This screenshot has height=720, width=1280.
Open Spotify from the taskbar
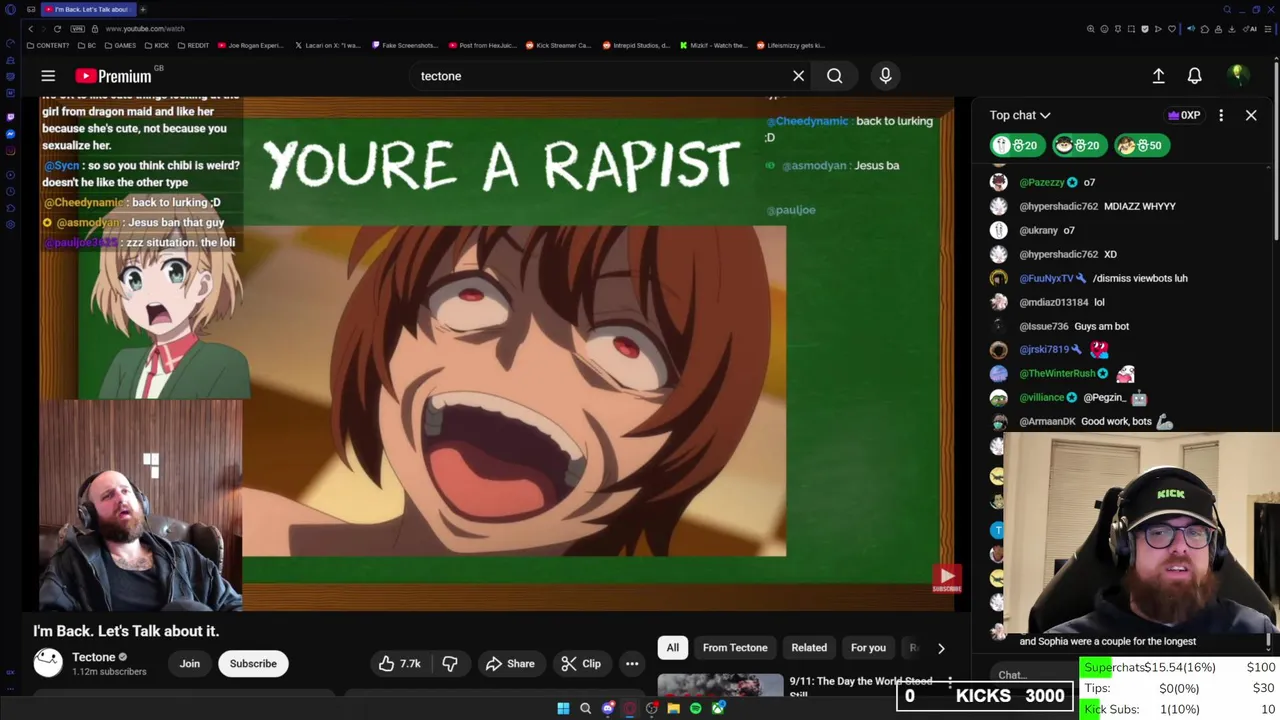click(695, 708)
